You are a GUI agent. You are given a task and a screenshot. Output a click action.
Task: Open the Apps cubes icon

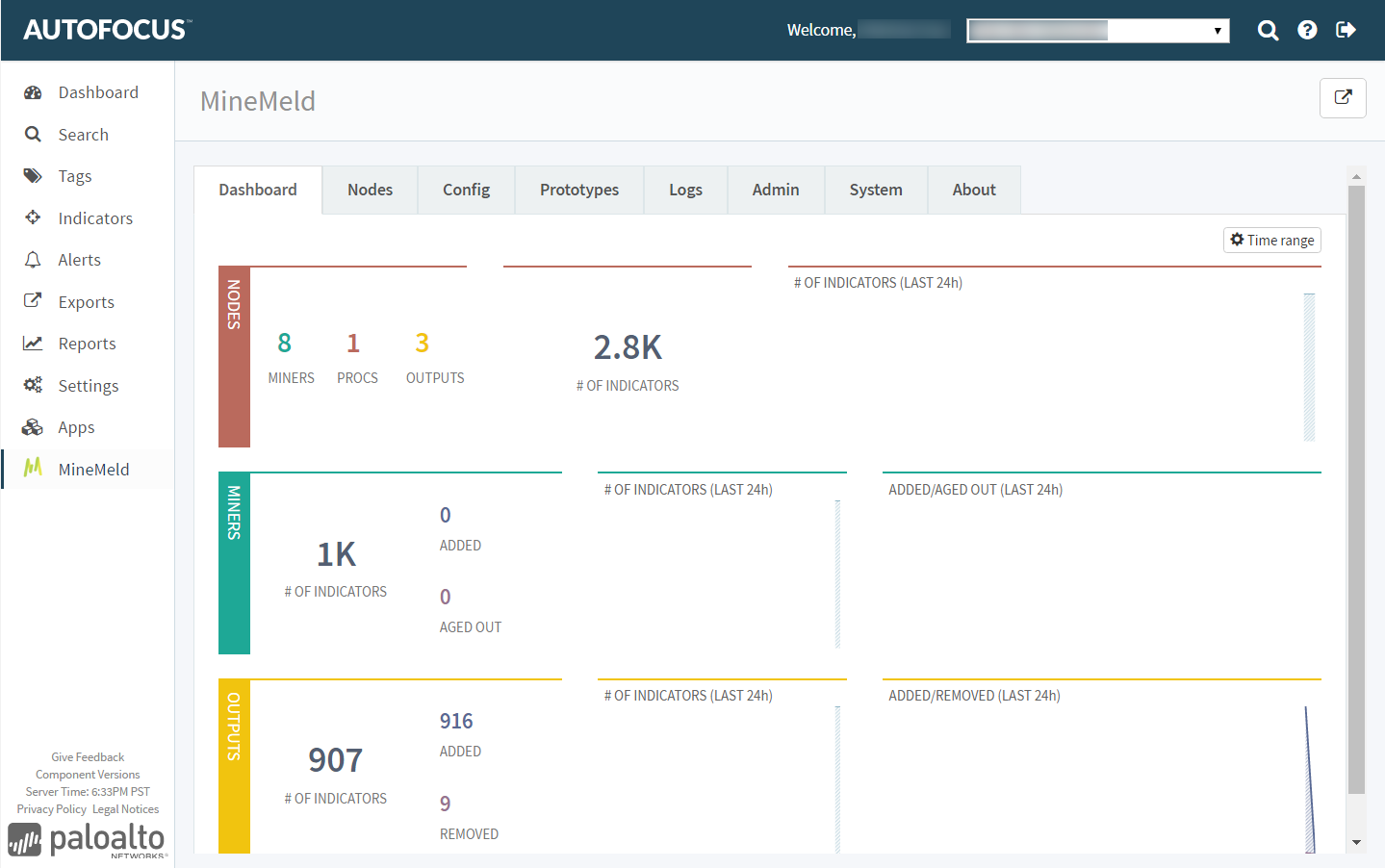click(x=33, y=427)
